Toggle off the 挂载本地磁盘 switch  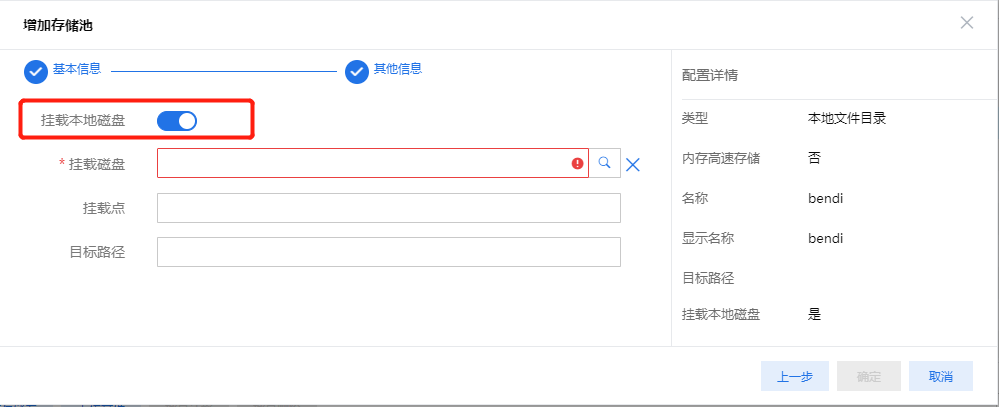pyautogui.click(x=177, y=121)
